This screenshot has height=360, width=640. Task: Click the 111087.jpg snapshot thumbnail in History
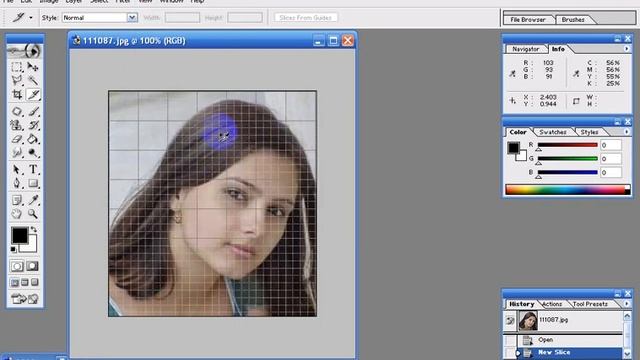click(528, 321)
